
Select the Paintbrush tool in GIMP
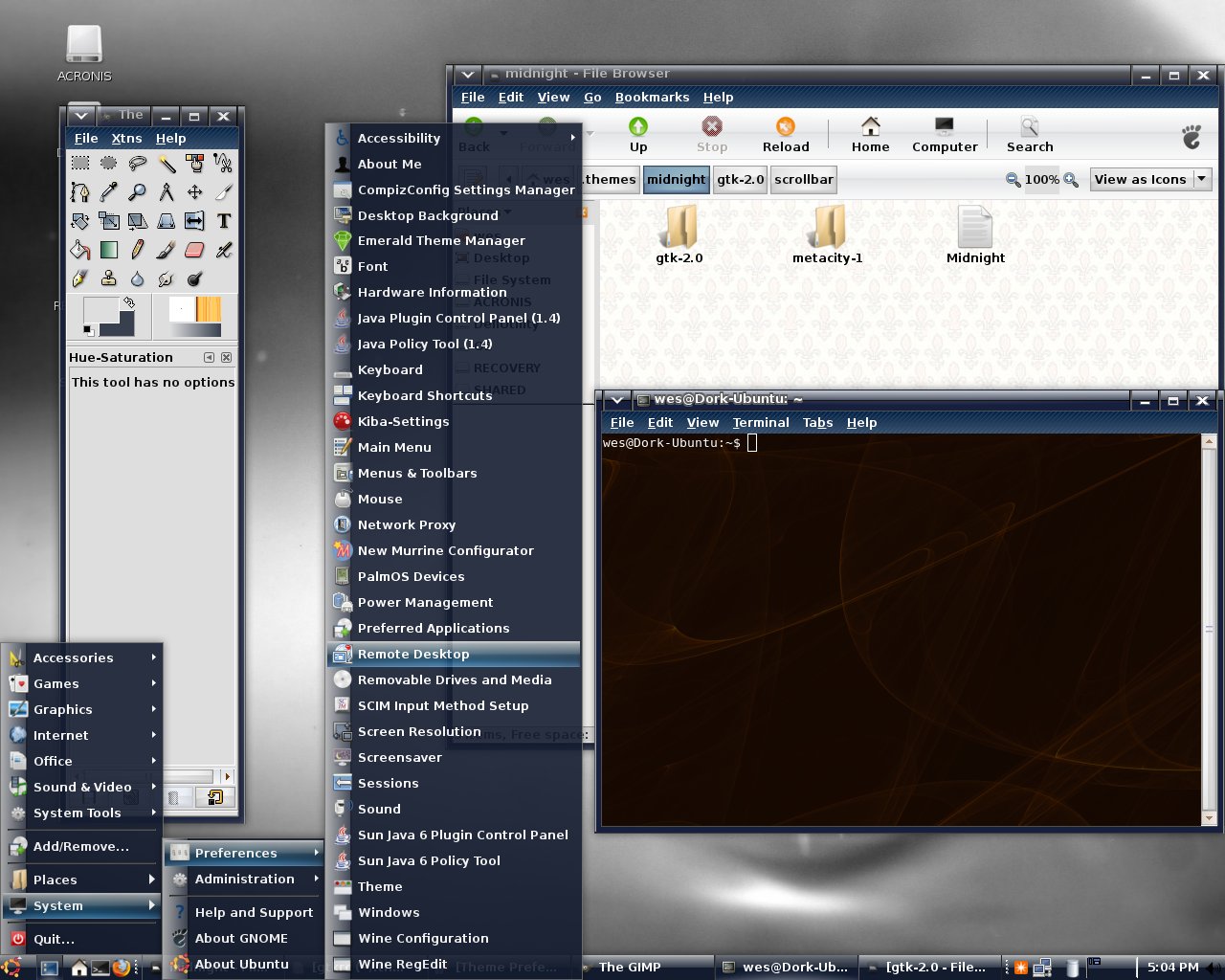pyautogui.click(x=167, y=250)
